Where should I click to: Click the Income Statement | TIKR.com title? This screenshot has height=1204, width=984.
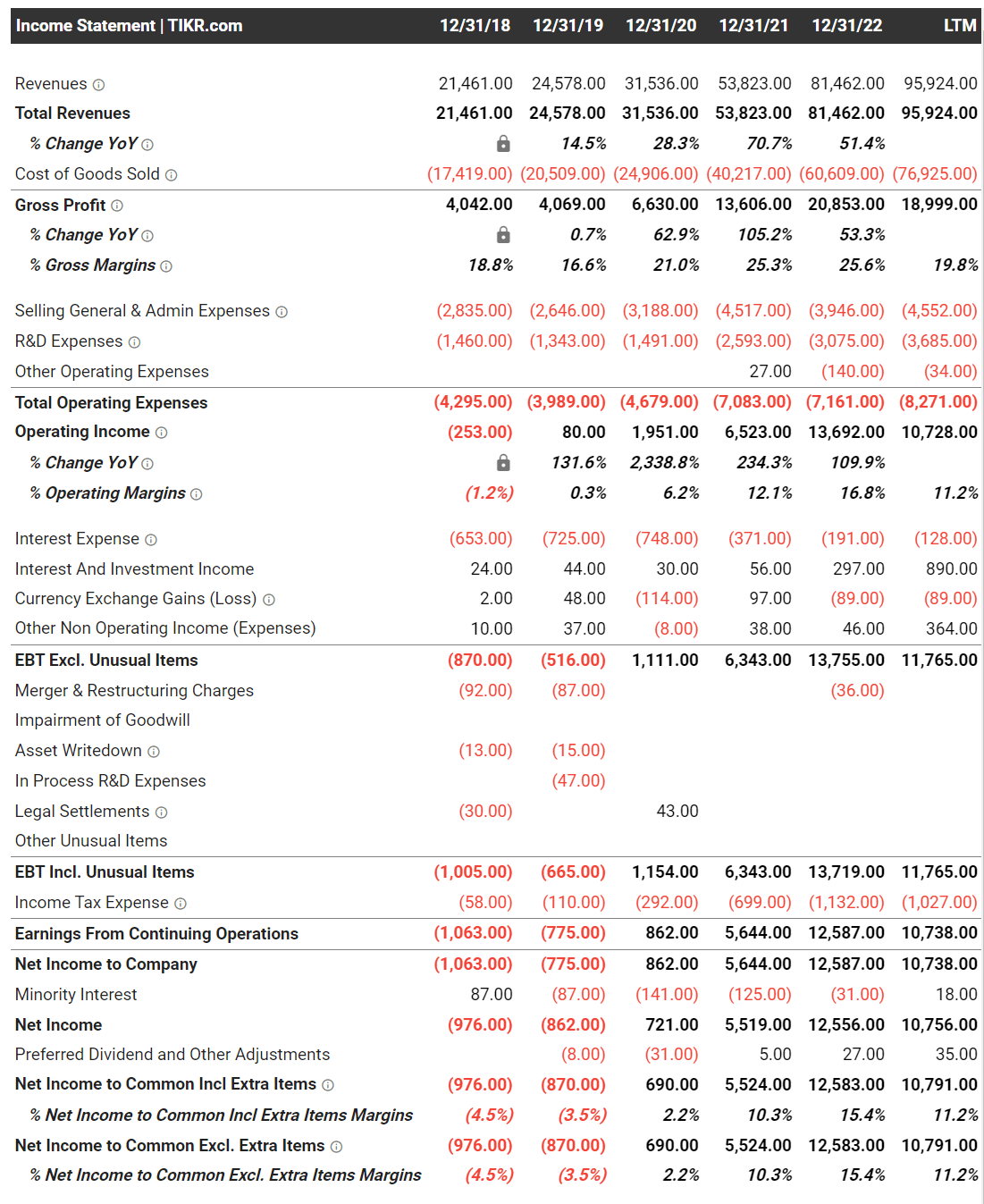[130, 26]
